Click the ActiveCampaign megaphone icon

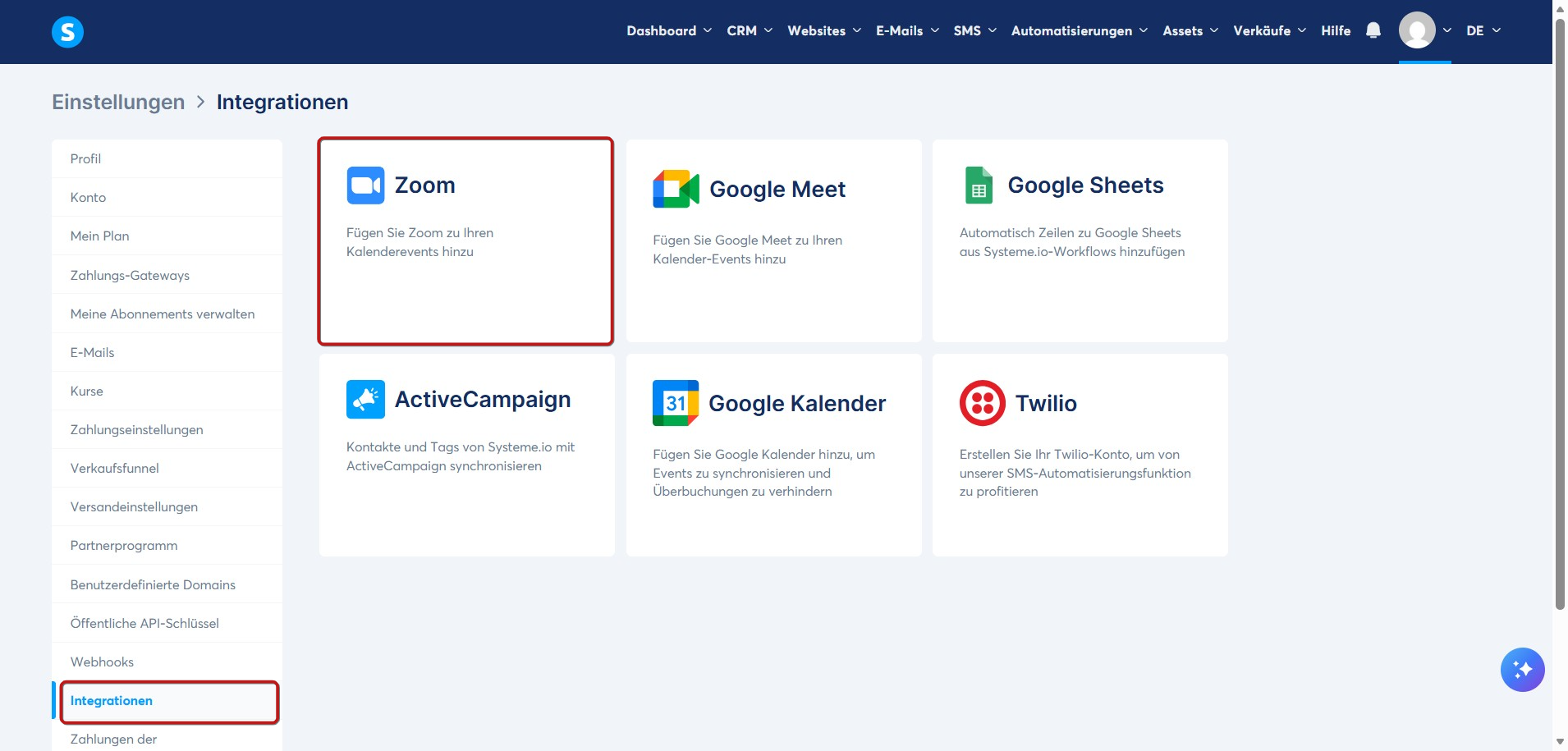pyautogui.click(x=365, y=400)
